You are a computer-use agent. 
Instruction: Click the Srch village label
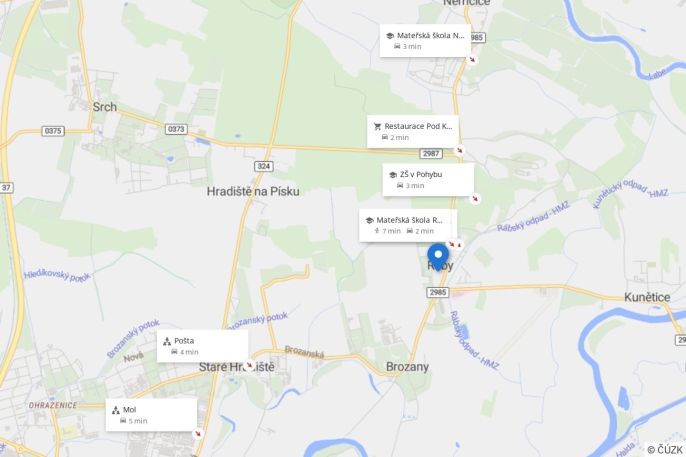click(105, 107)
